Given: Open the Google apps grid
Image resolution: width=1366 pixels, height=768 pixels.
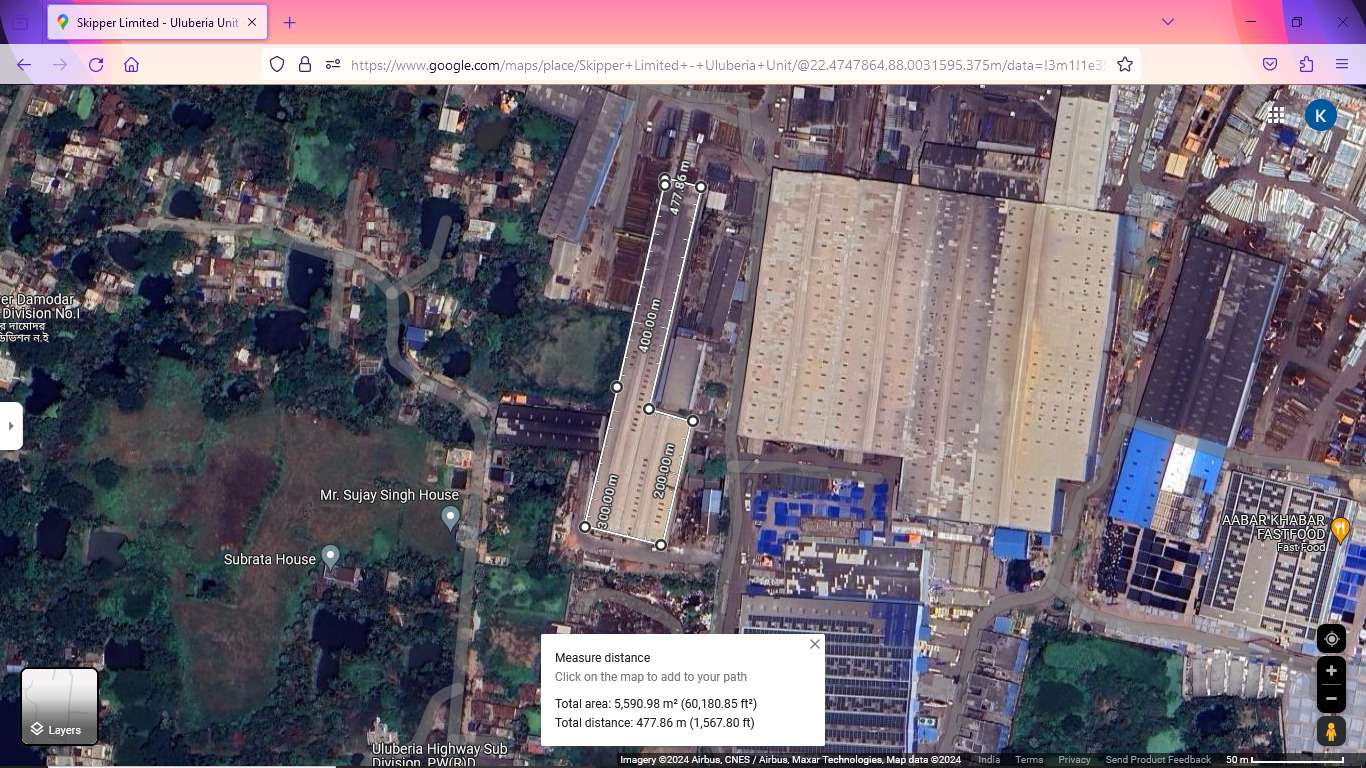Looking at the screenshot, I should tap(1276, 115).
